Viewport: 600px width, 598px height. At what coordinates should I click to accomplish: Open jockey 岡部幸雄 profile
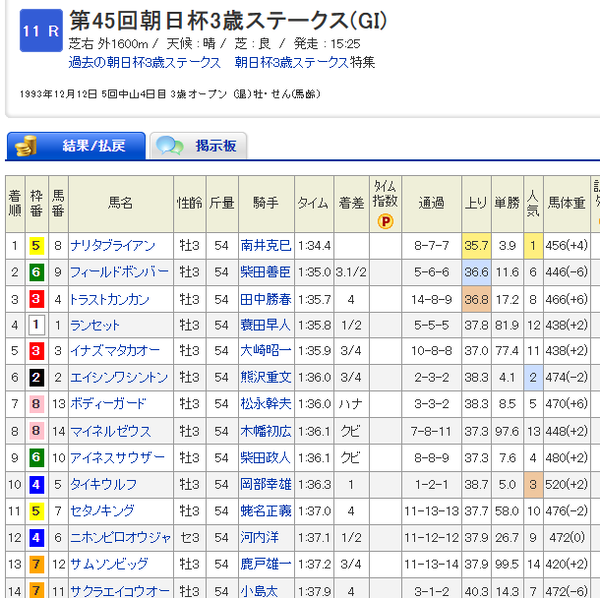pyautogui.click(x=266, y=484)
